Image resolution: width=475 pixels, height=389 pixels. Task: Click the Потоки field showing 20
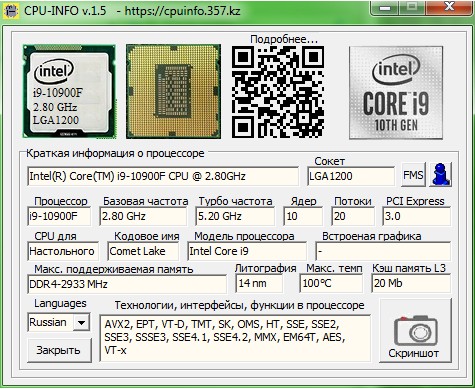point(353,216)
